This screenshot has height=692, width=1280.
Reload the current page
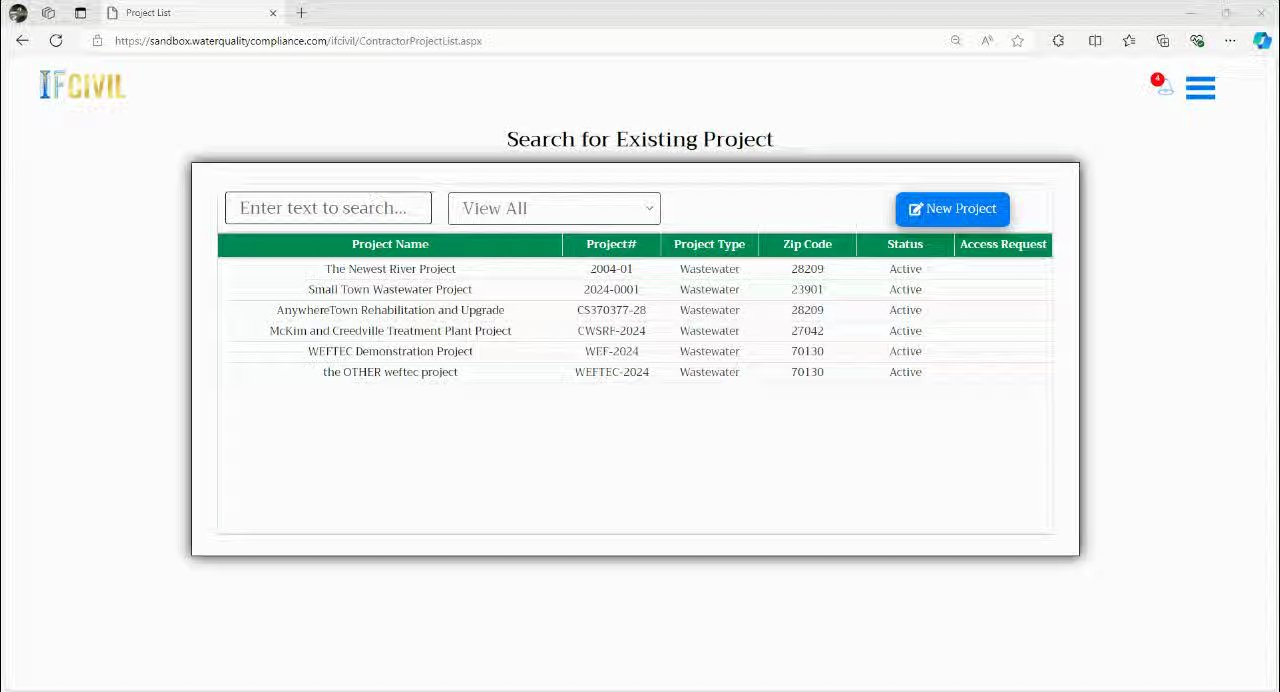coord(56,41)
